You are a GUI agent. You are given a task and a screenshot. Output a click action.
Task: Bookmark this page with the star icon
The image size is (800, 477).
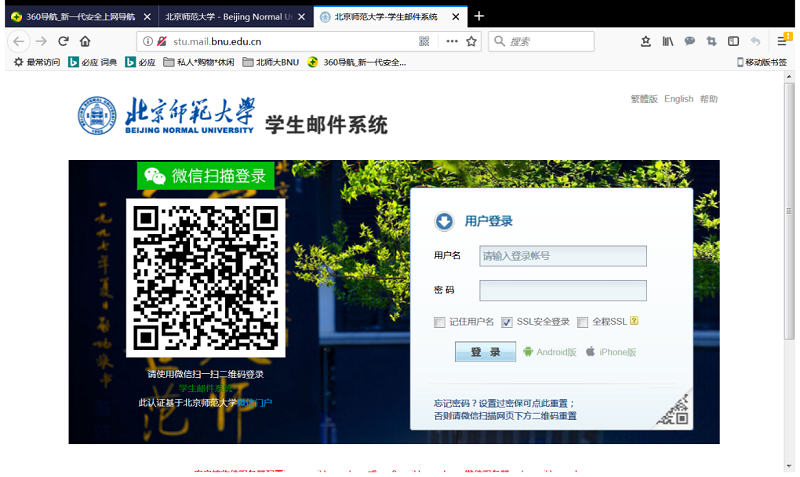pos(471,41)
